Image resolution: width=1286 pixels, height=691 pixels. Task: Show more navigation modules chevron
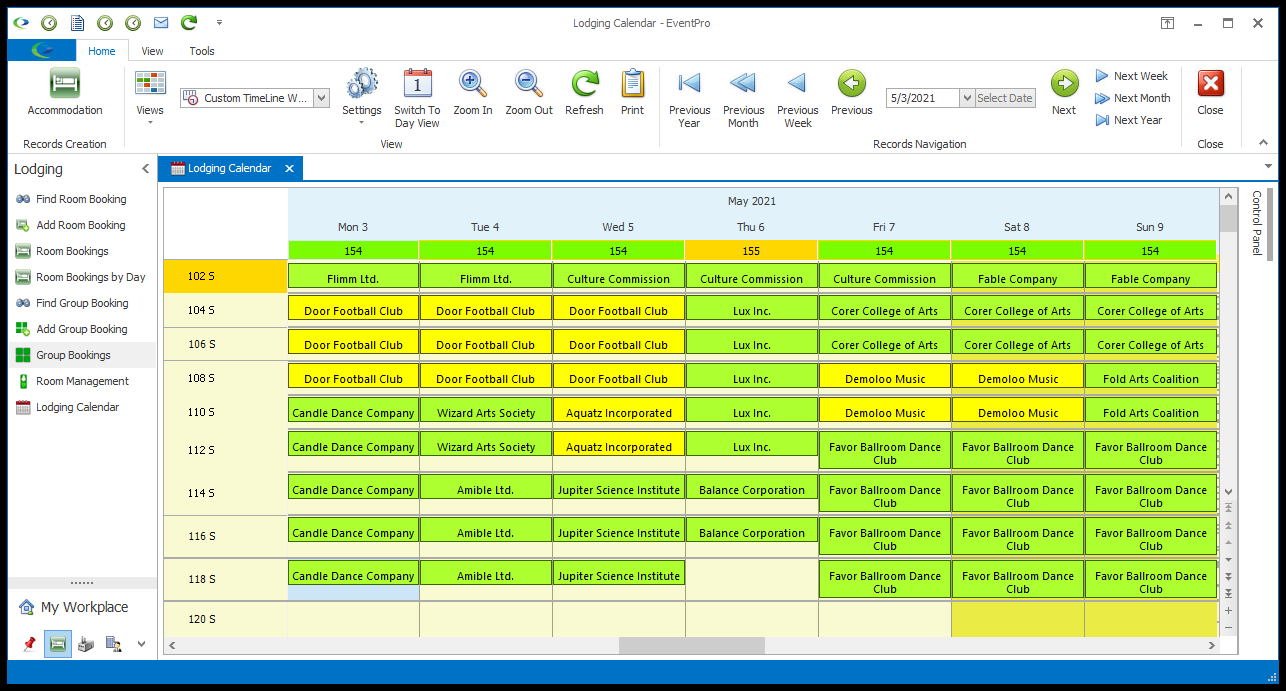click(141, 644)
